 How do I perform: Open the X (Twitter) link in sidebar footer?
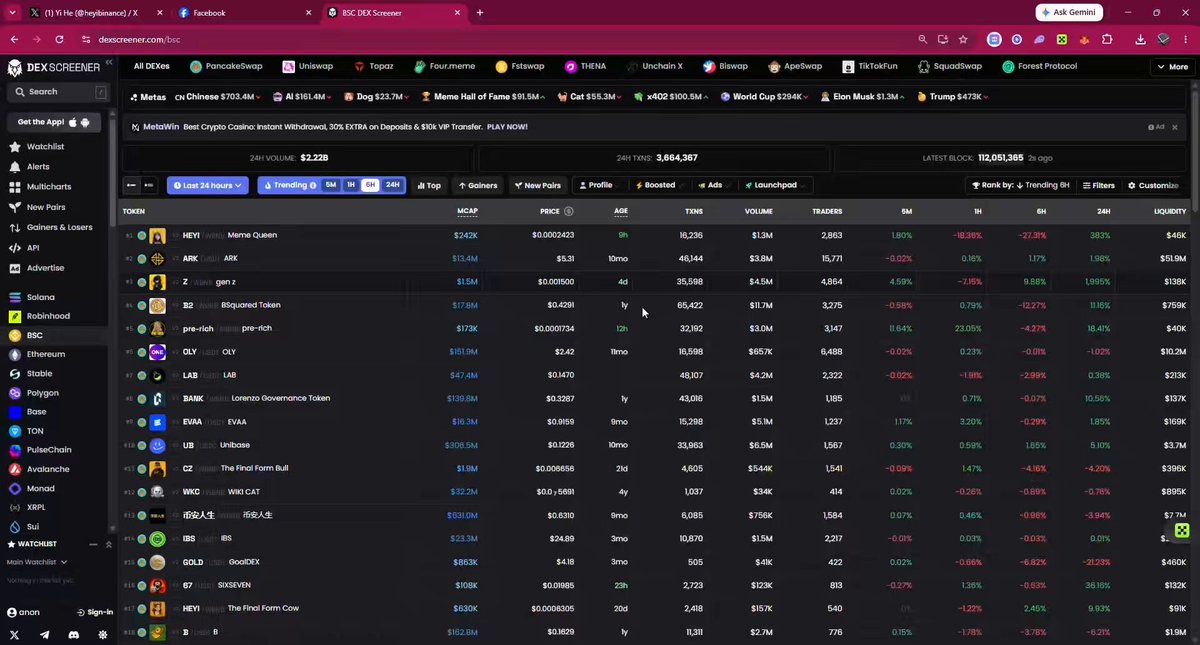click(x=14, y=635)
